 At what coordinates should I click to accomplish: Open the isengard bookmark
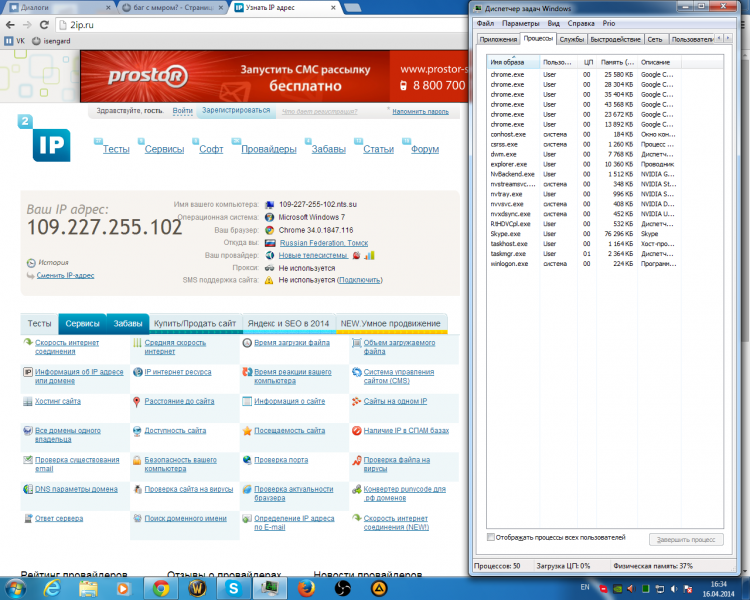[x=51, y=41]
